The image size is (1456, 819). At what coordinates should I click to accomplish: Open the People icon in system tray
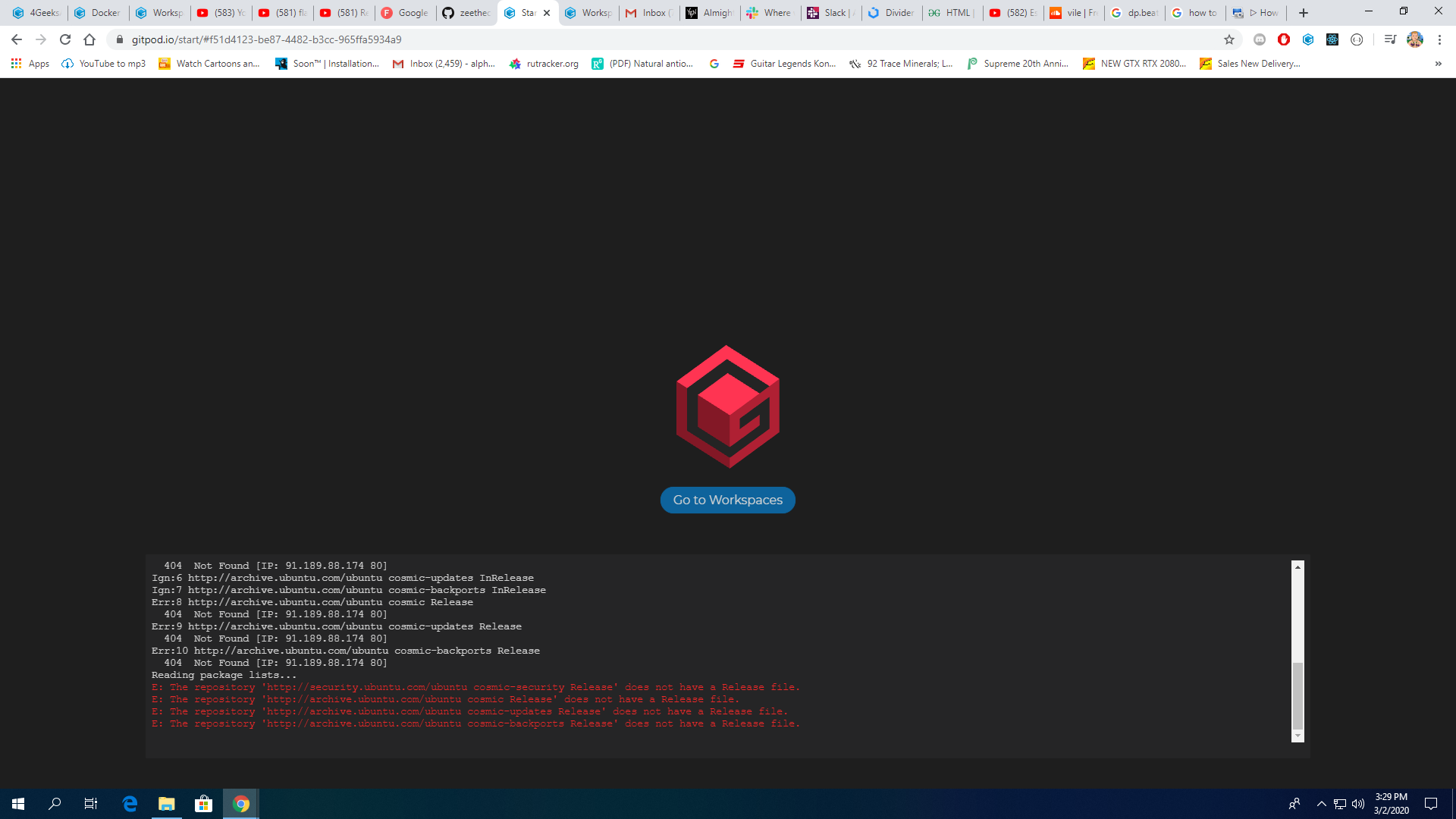(x=1294, y=804)
